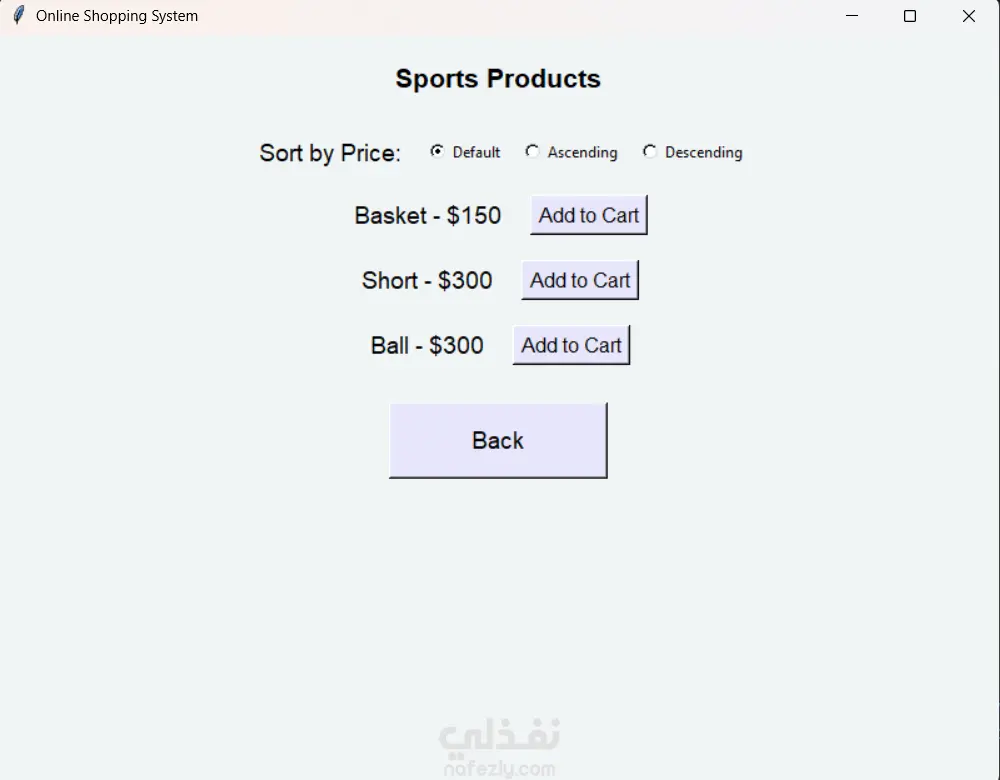Screen dimensions: 1000x780
Task: Click the Arabic nafezly watermark logo
Action: tap(499, 737)
